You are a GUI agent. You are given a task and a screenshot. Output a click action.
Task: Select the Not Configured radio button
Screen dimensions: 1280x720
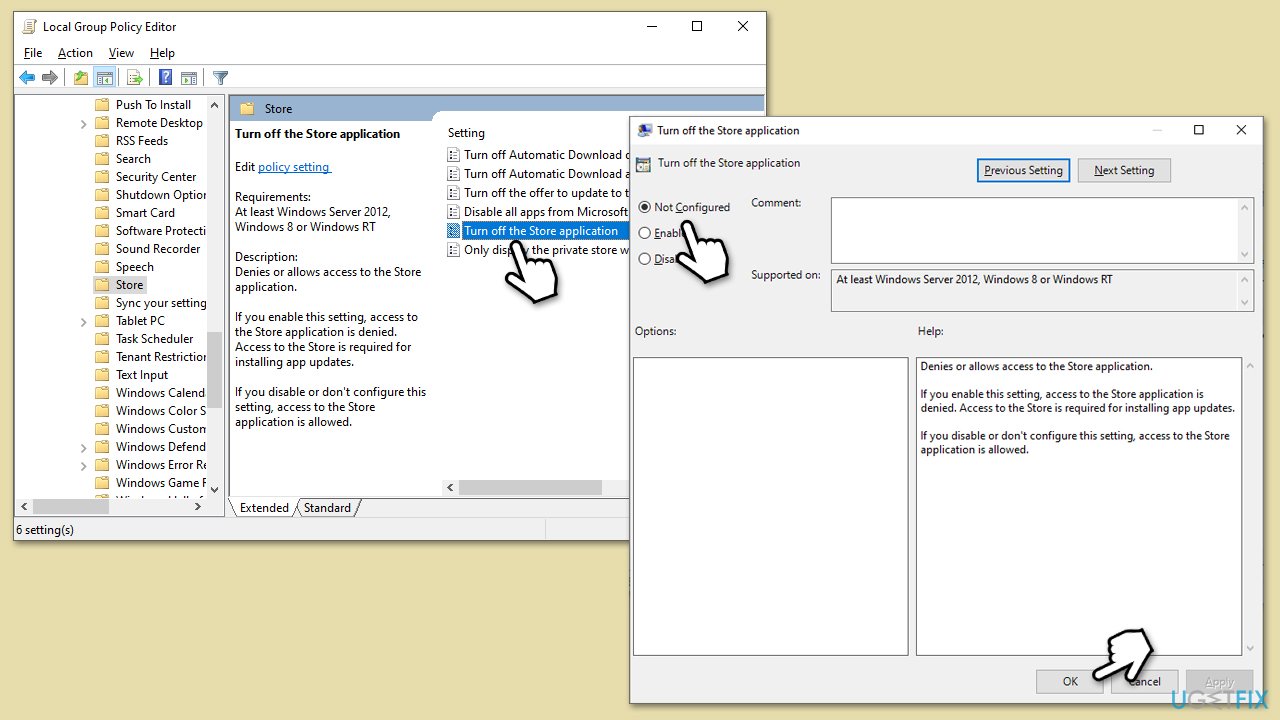point(645,207)
